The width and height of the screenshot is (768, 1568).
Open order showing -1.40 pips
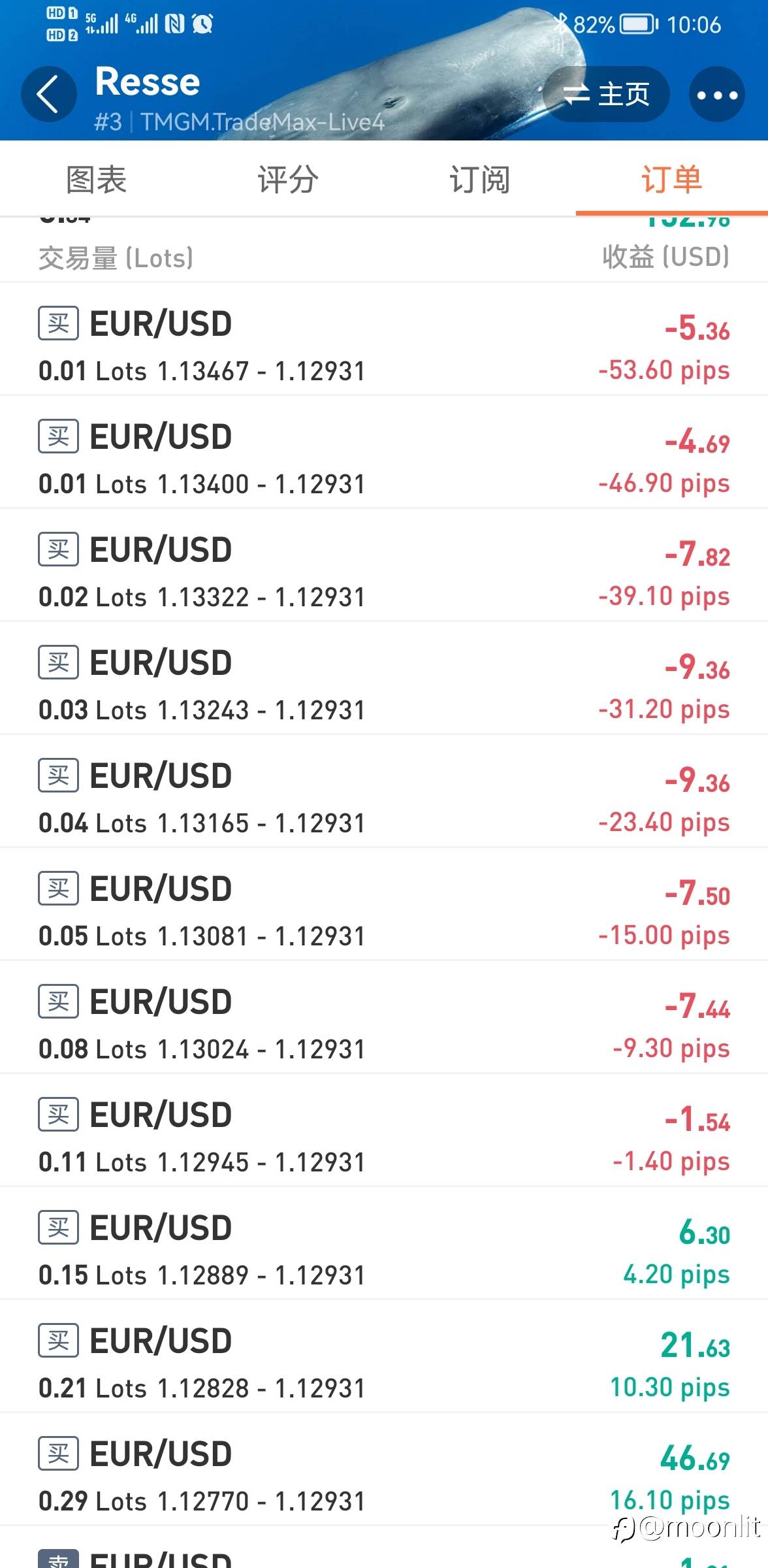(x=384, y=1130)
